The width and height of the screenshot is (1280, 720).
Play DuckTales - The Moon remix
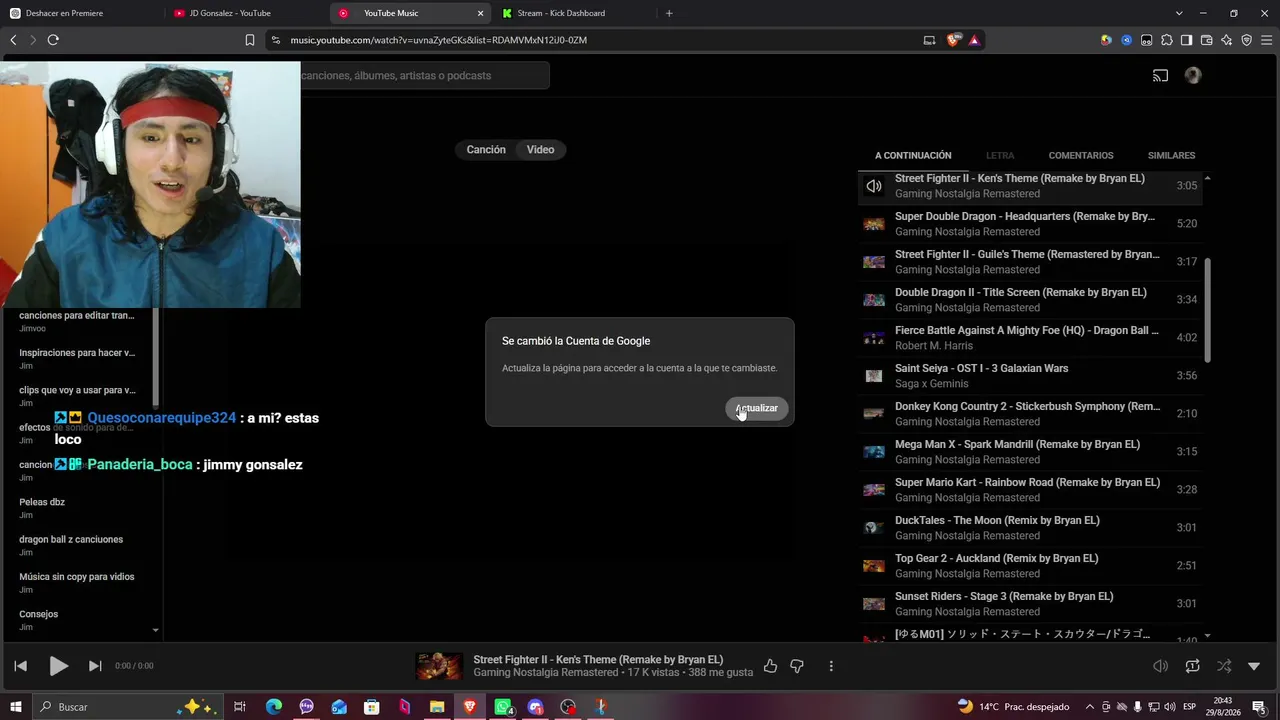point(1030,528)
